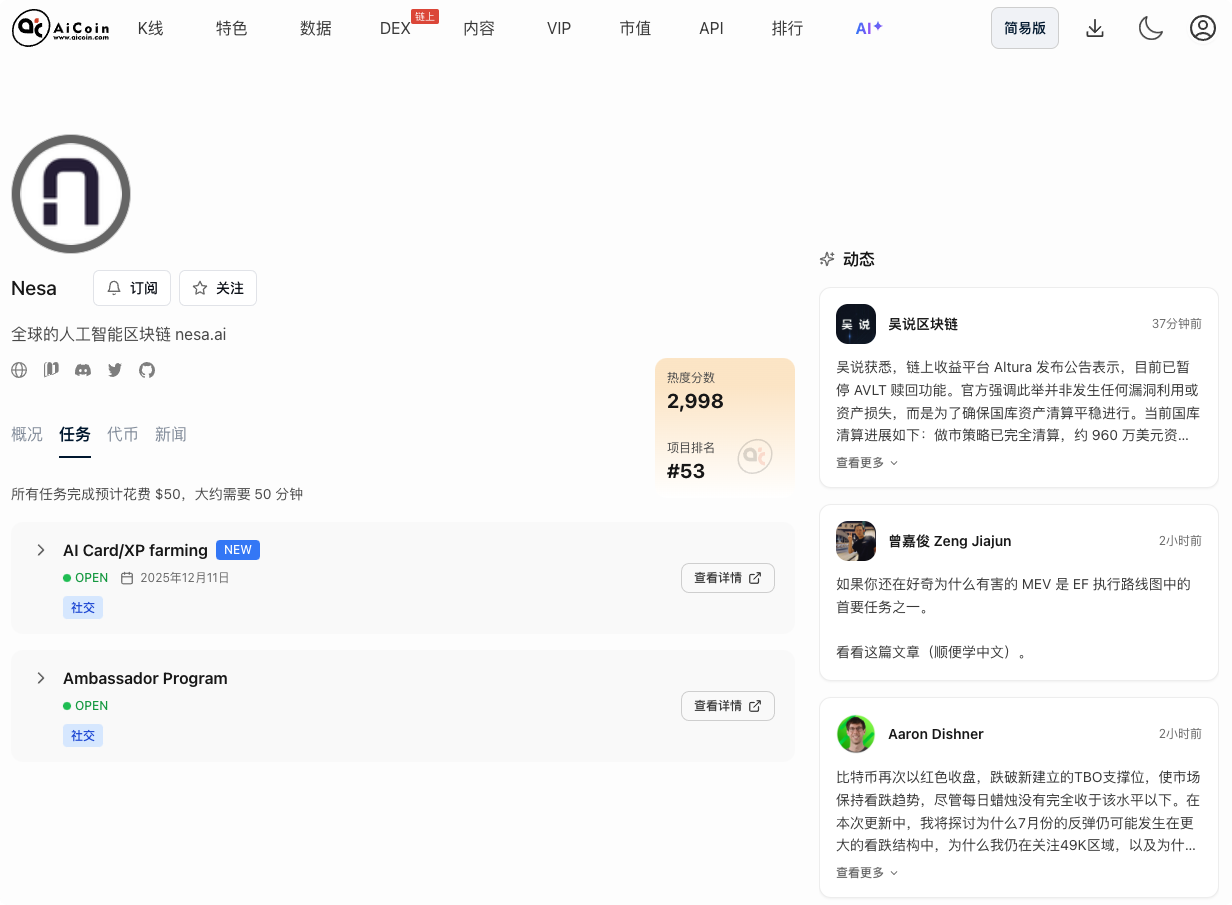Click the Aaron Dishner author name
1232x905 pixels.
tap(936, 734)
